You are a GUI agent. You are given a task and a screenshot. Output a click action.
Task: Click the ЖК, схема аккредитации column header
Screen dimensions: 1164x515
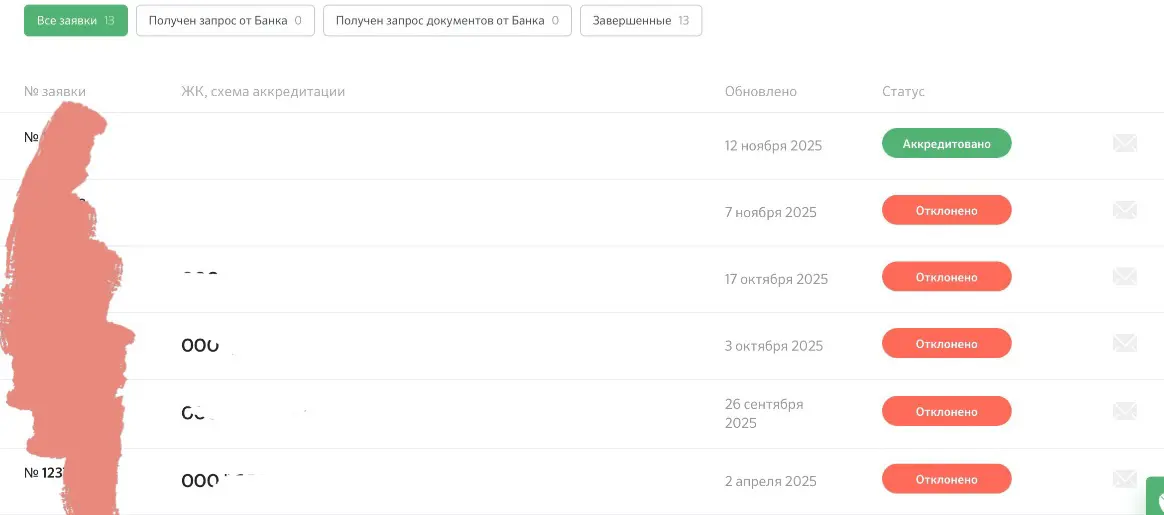(263, 91)
